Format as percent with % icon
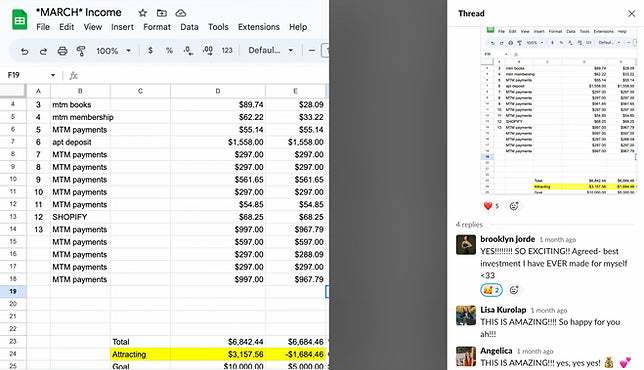The height and width of the screenshot is (370, 644). click(x=169, y=51)
